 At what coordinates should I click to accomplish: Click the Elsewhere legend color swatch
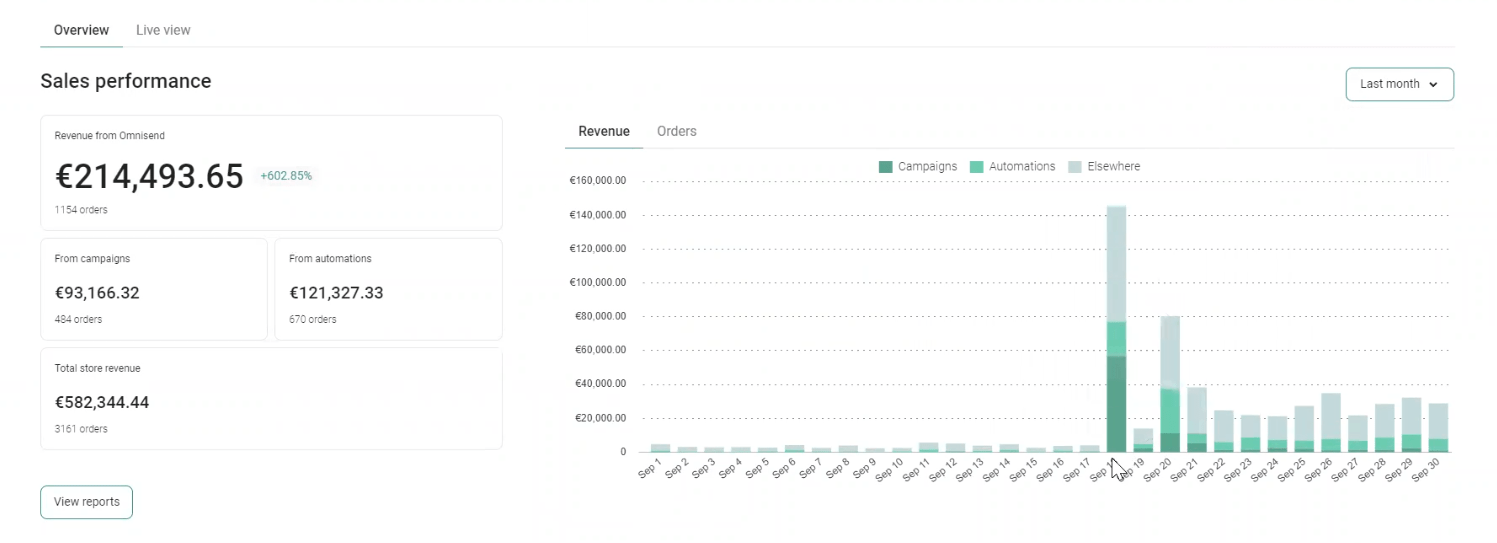click(1076, 167)
